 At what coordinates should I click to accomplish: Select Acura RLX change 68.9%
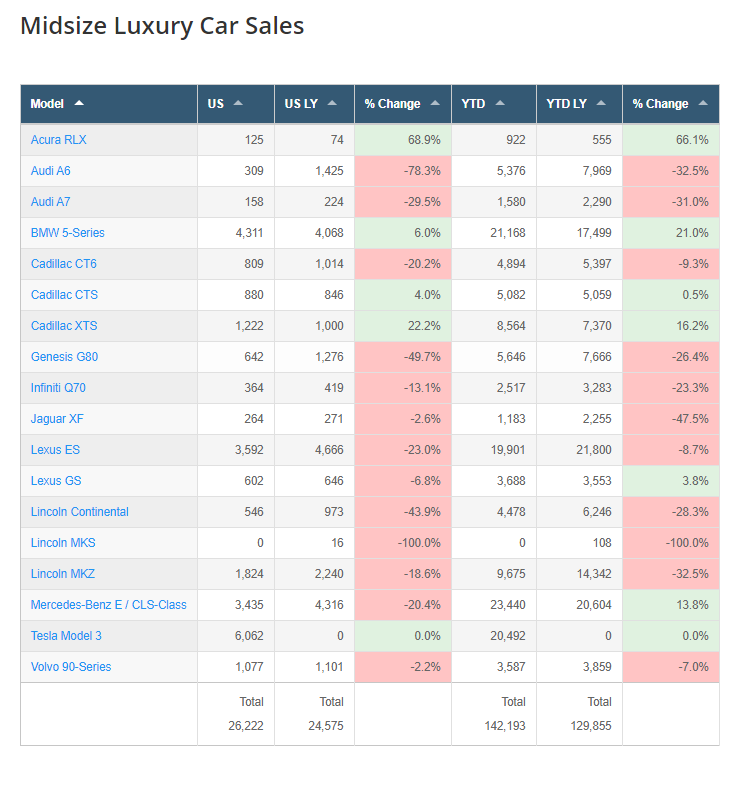[424, 140]
